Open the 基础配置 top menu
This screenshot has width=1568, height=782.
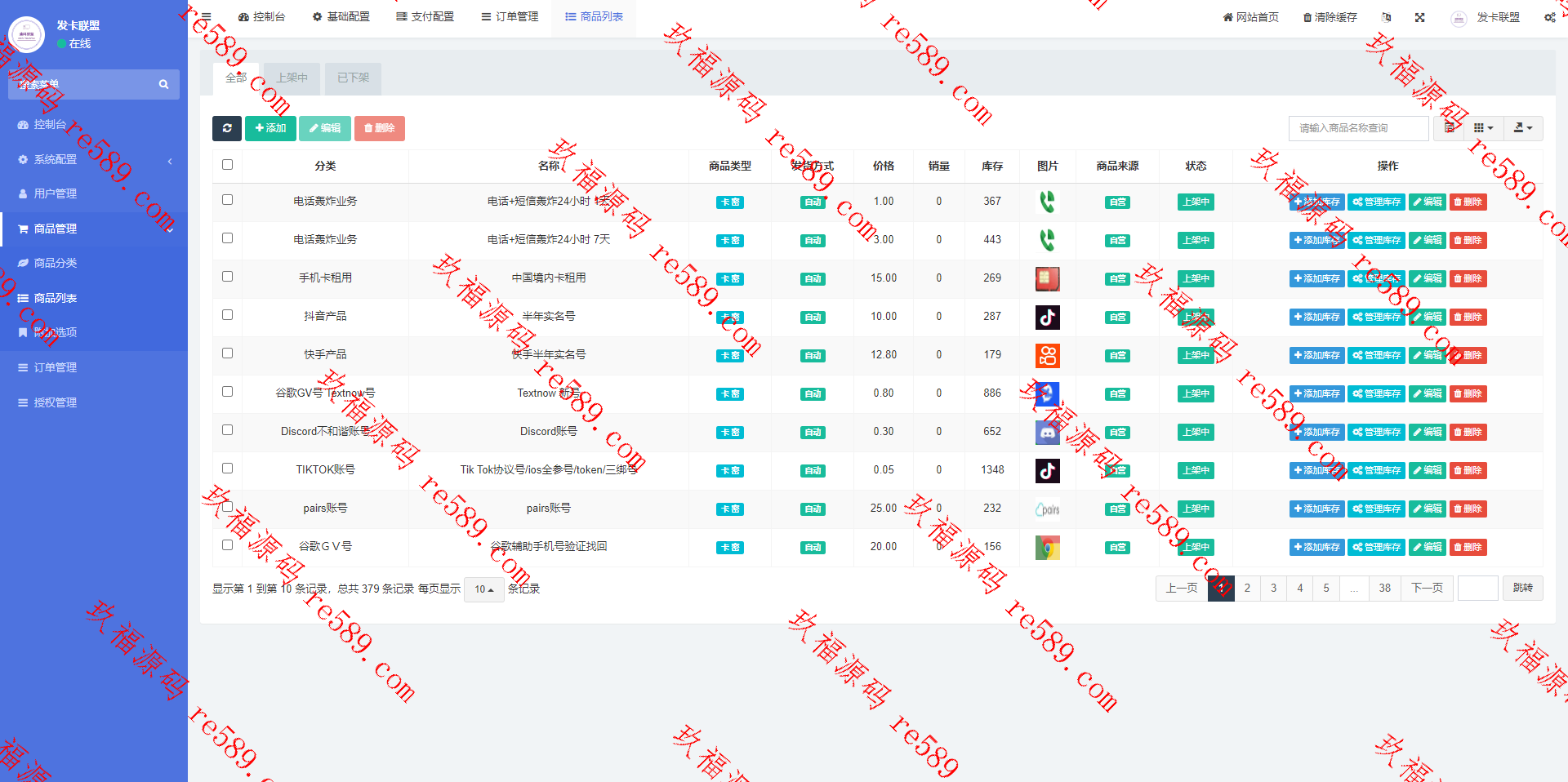(x=341, y=17)
